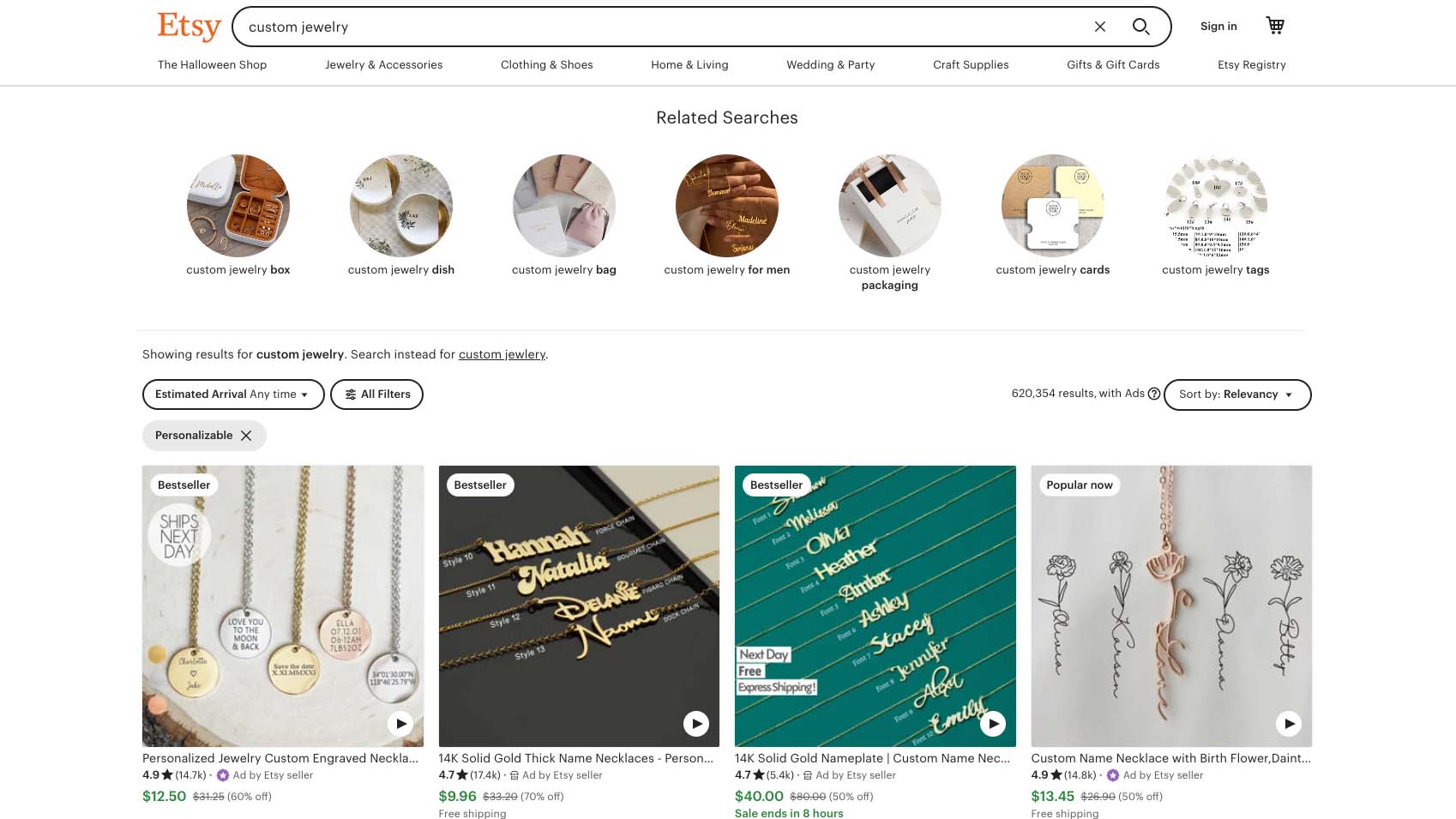This screenshot has height=819, width=1456.
Task: Remove the Personalizable filter
Action: [247, 435]
